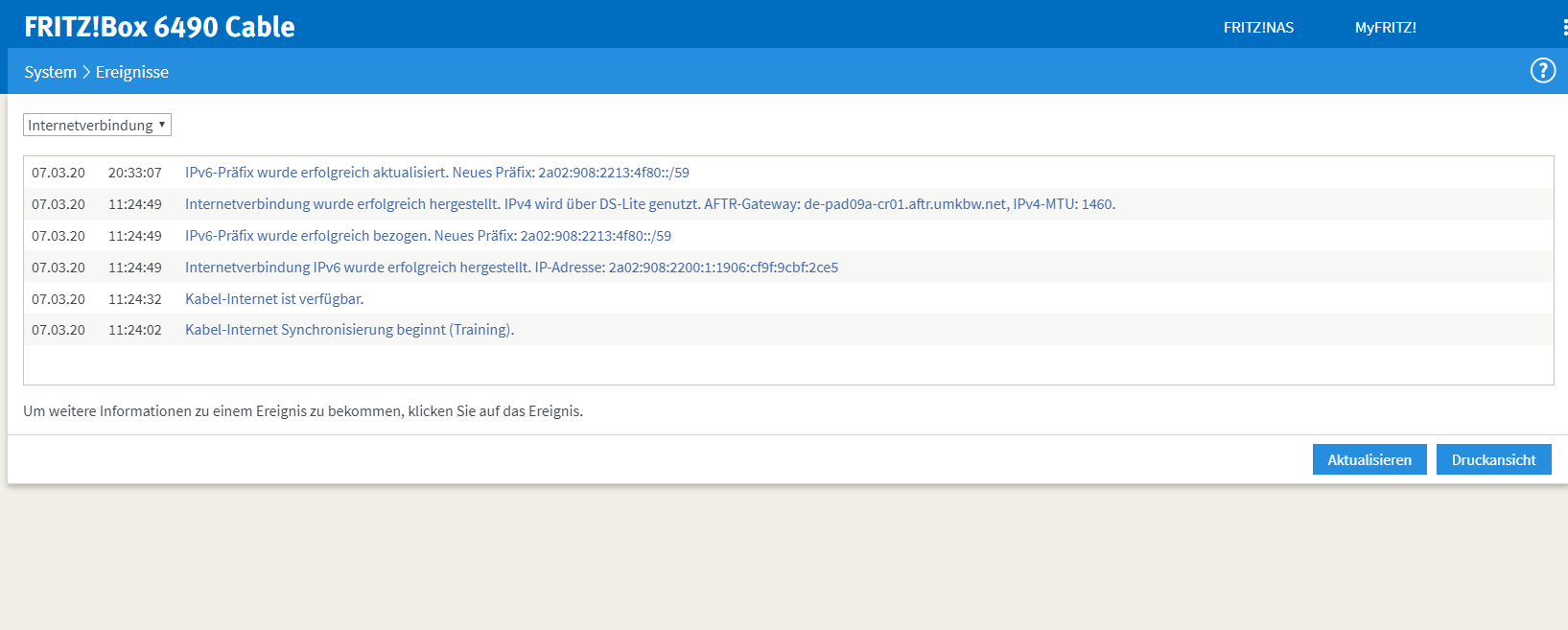
Task: Click the 11:24:02 timestamp
Action: tap(134, 330)
